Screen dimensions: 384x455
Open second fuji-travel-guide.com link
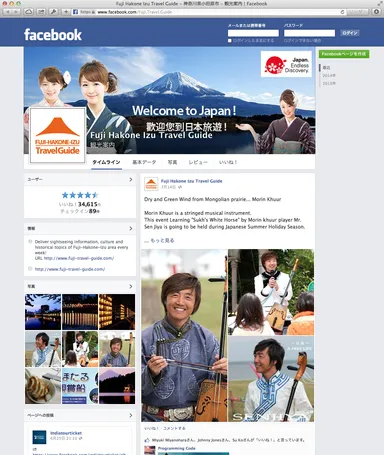click(70, 269)
